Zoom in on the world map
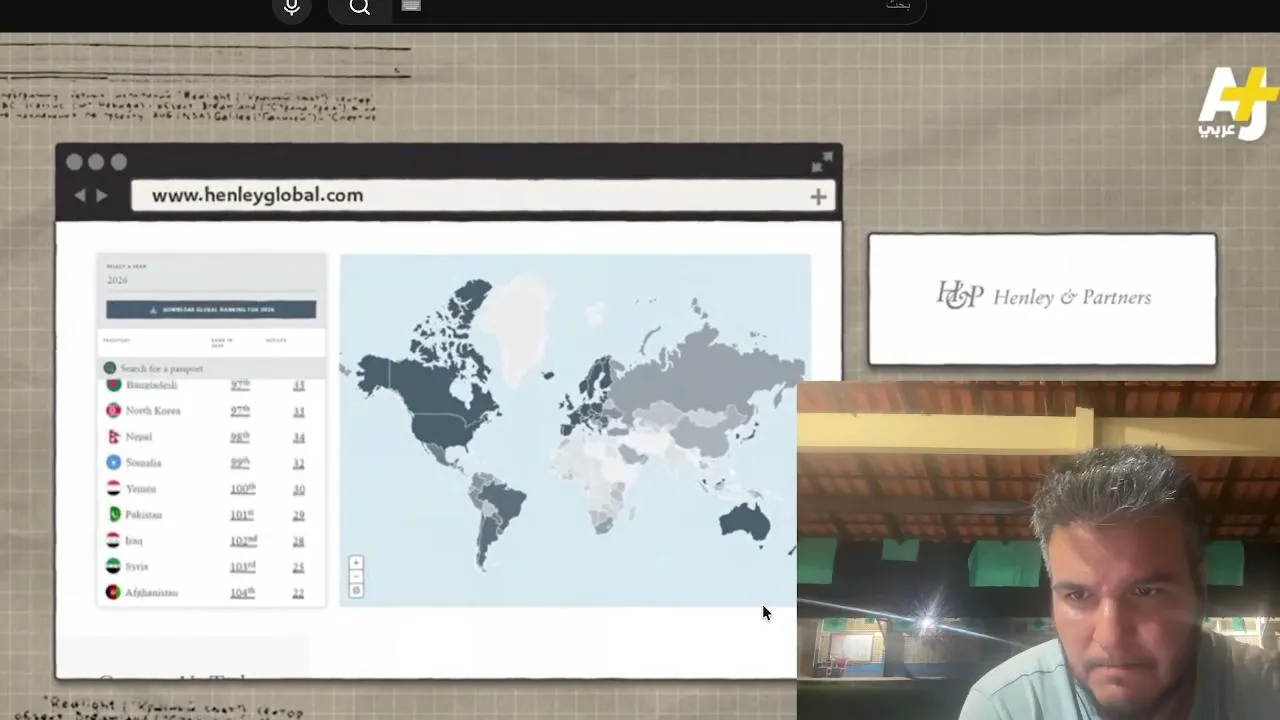The image size is (1280, 720). click(356, 563)
